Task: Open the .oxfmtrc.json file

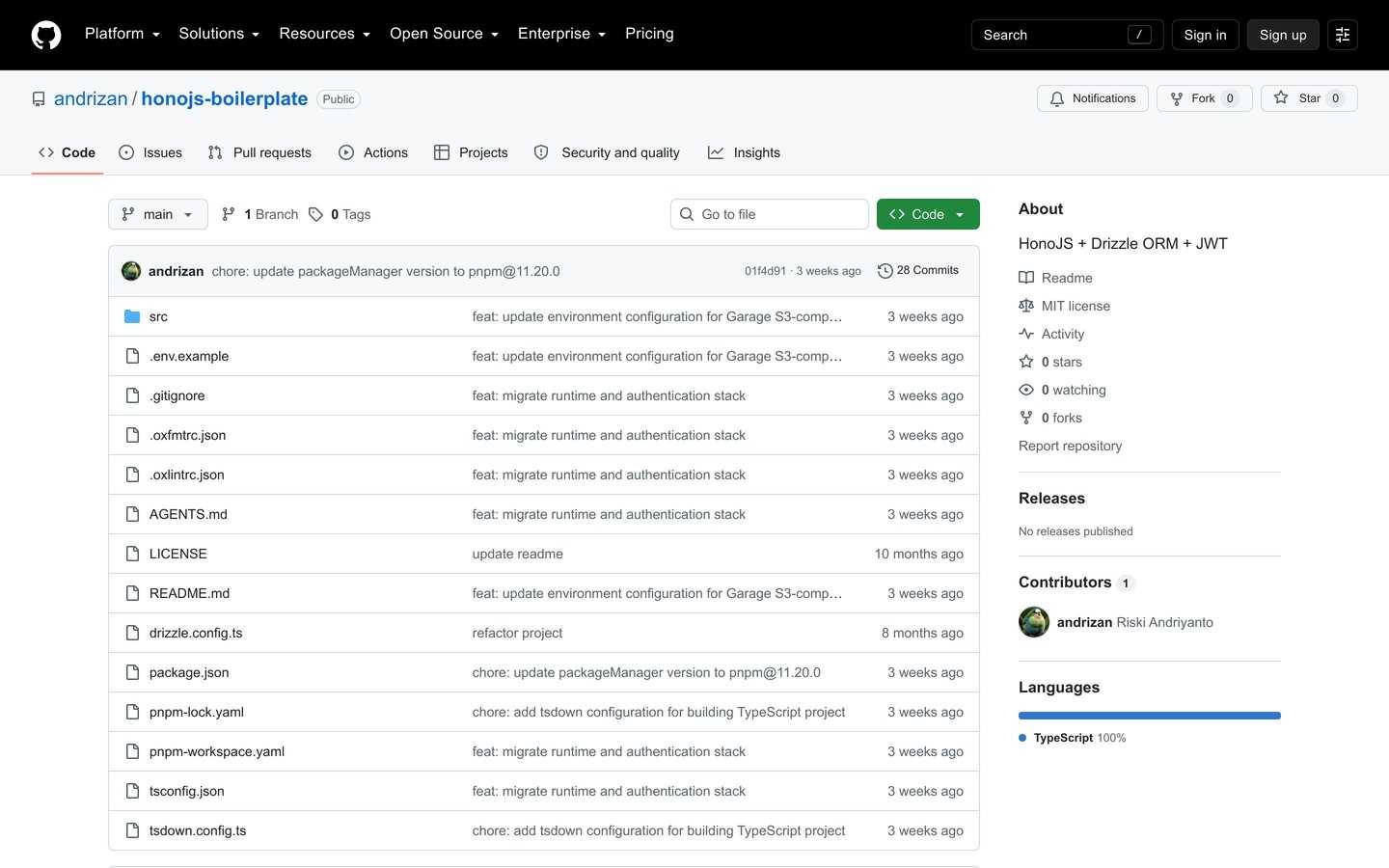Action: pyautogui.click(x=188, y=435)
